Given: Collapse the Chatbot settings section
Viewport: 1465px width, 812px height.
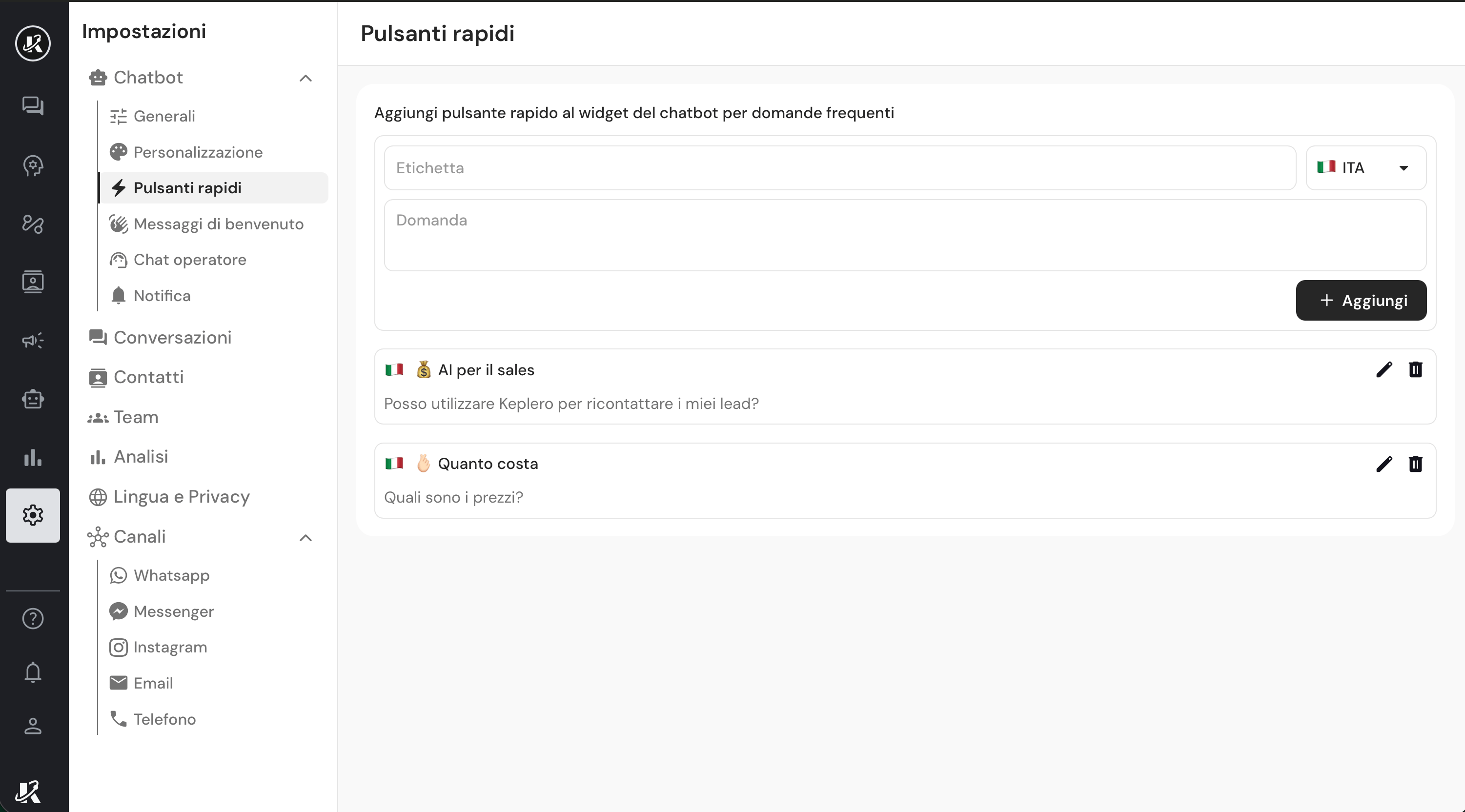Looking at the screenshot, I should [305, 78].
